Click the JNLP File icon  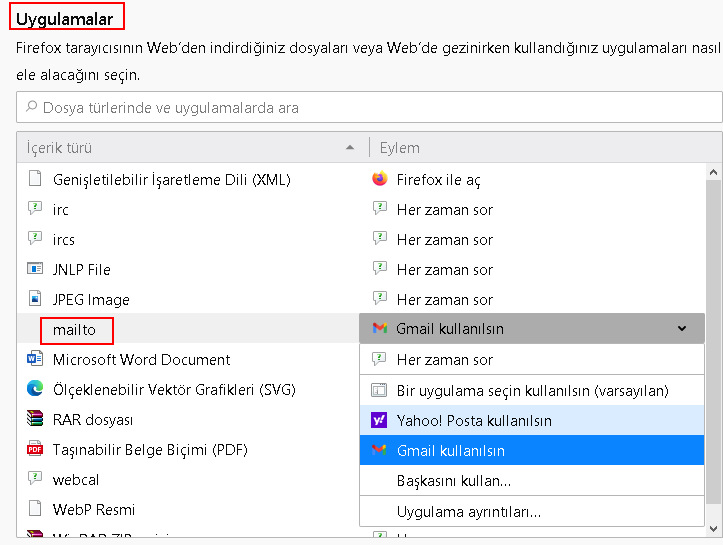(x=35, y=270)
